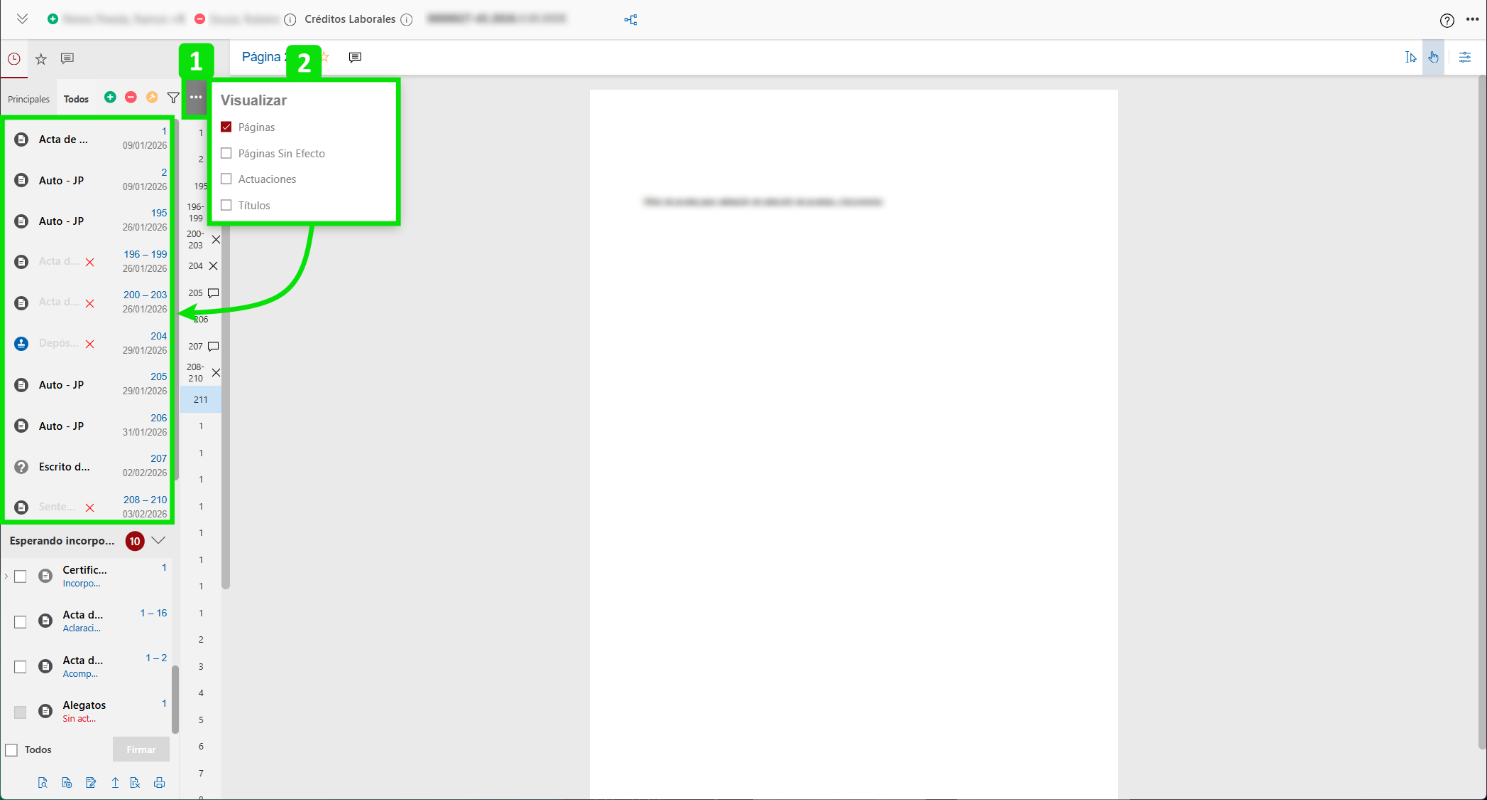Open the viewer settings sliders icon
This screenshot has width=1487, height=800.
(x=1465, y=57)
